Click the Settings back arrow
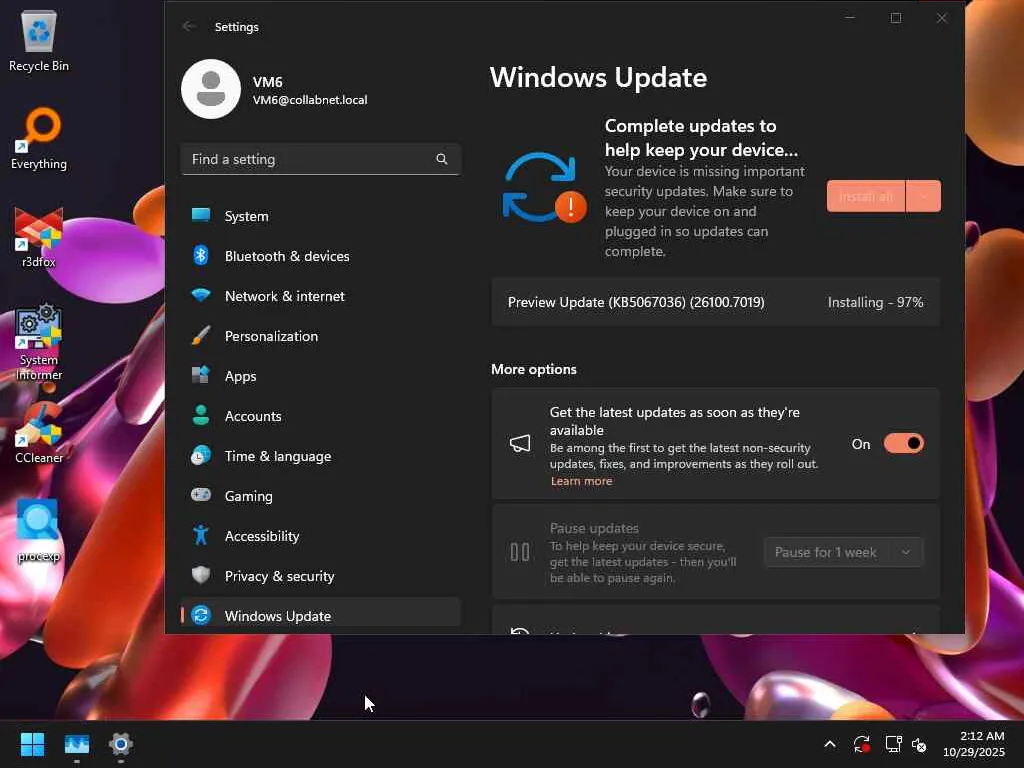 point(189,26)
